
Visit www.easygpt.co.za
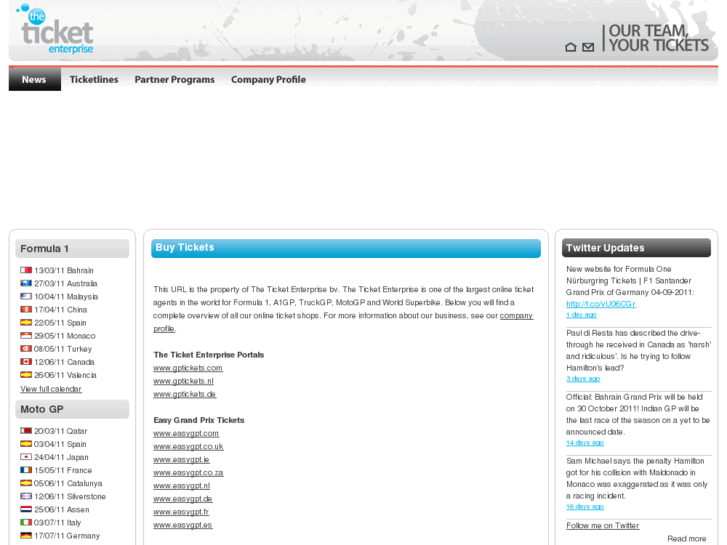tap(188, 472)
